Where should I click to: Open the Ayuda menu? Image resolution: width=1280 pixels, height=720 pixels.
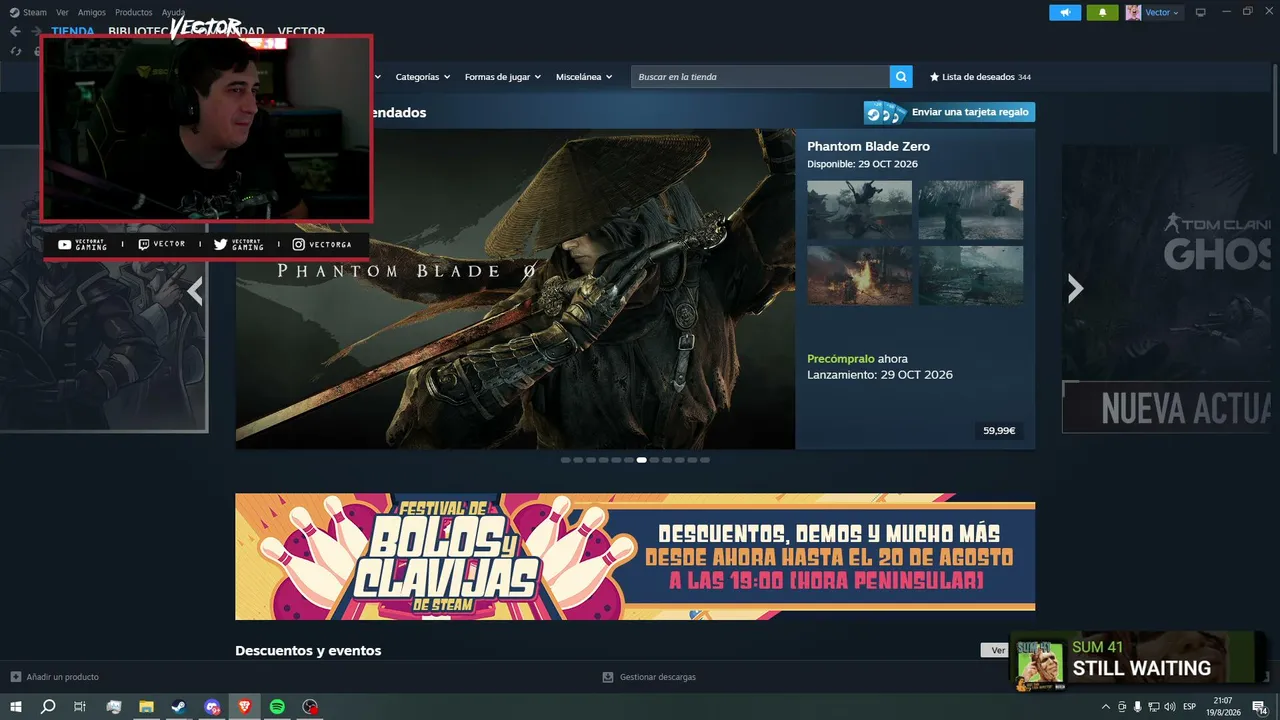(173, 13)
